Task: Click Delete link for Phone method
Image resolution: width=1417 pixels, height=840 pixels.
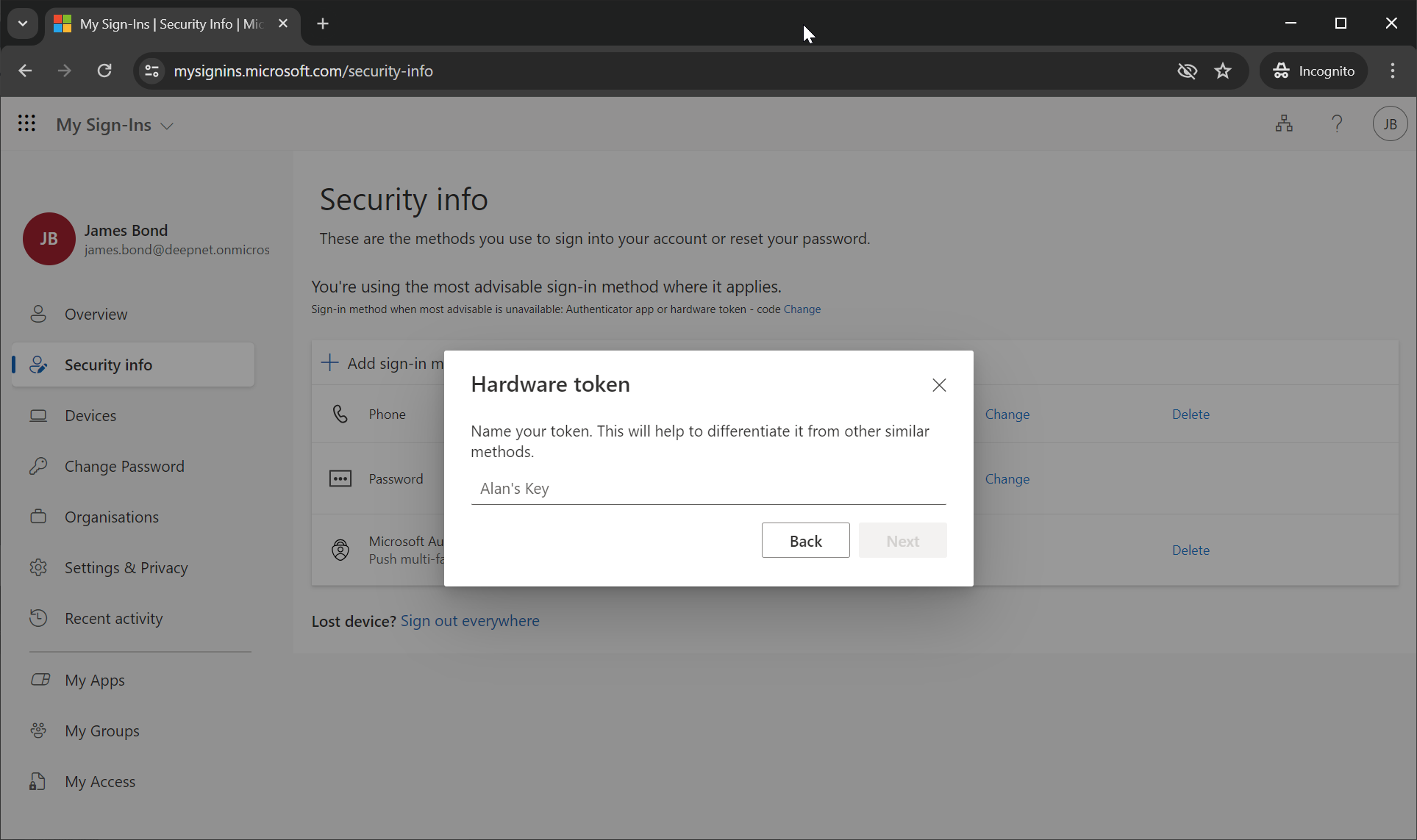Action: tap(1191, 414)
